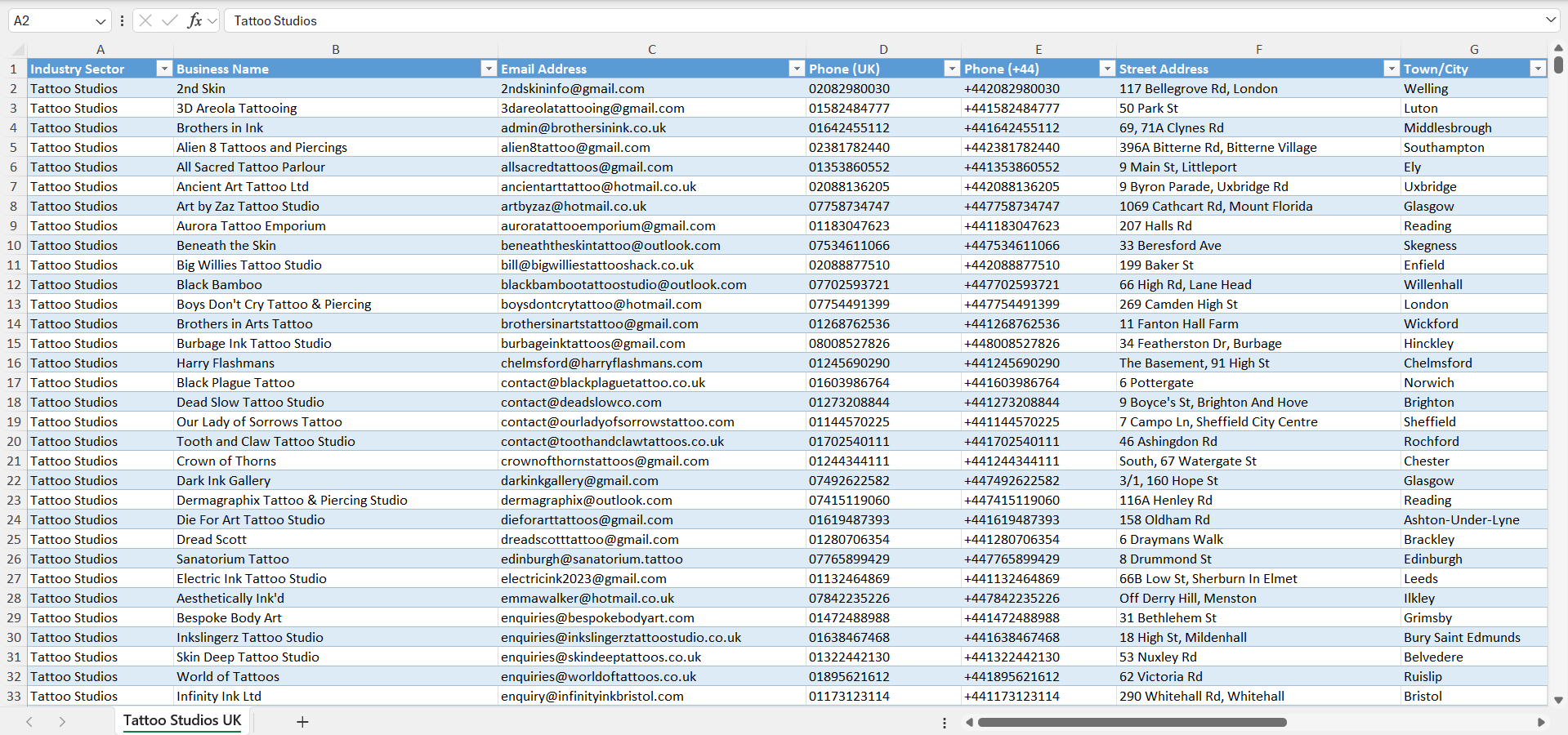Click inside the formula bar text field
The width and height of the screenshot is (1568, 735).
[882, 20]
